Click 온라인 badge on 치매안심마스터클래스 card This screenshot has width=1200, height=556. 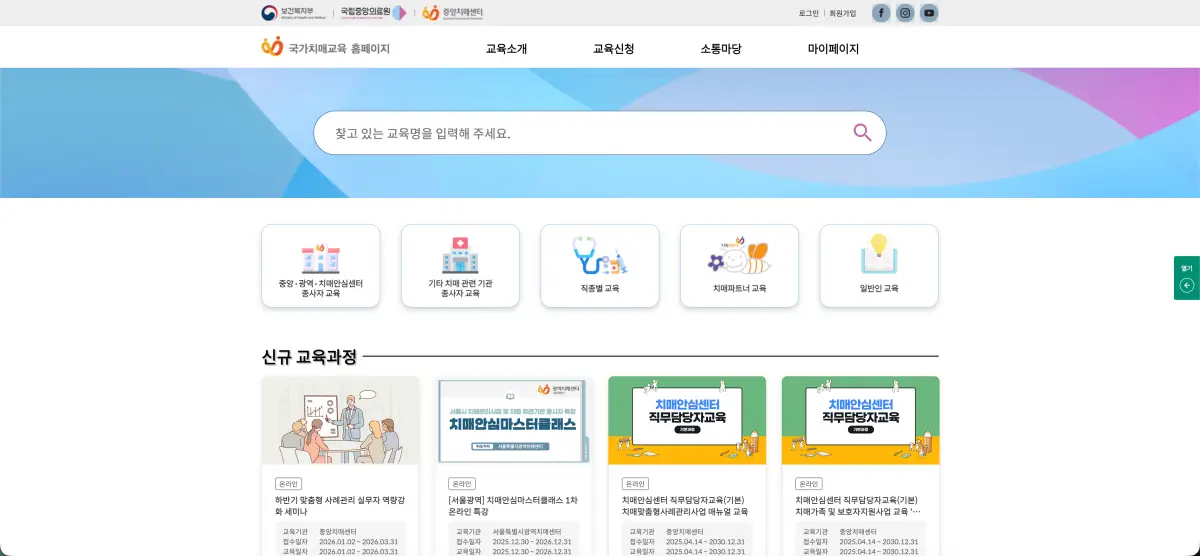click(462, 483)
